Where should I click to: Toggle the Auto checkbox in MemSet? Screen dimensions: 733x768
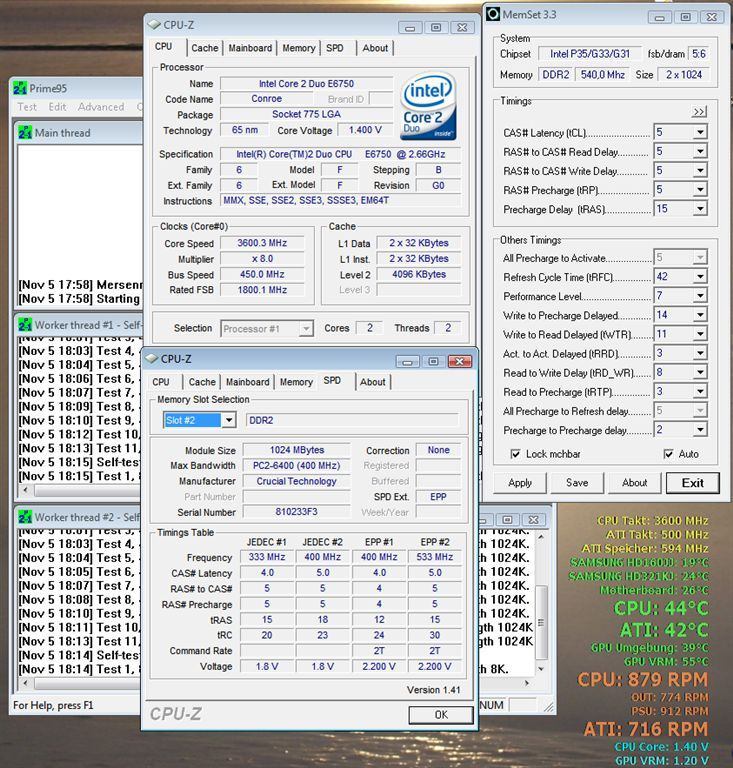[668, 454]
